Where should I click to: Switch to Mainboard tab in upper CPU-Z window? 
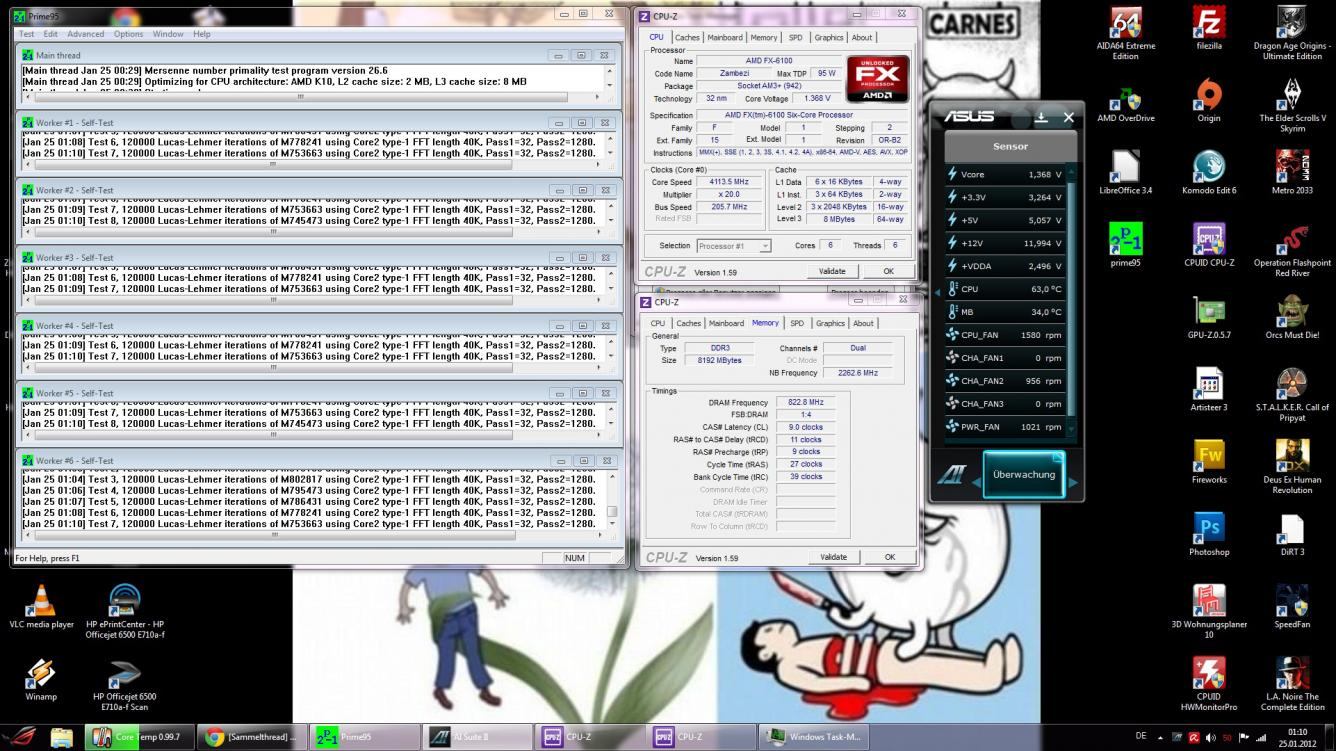725,38
